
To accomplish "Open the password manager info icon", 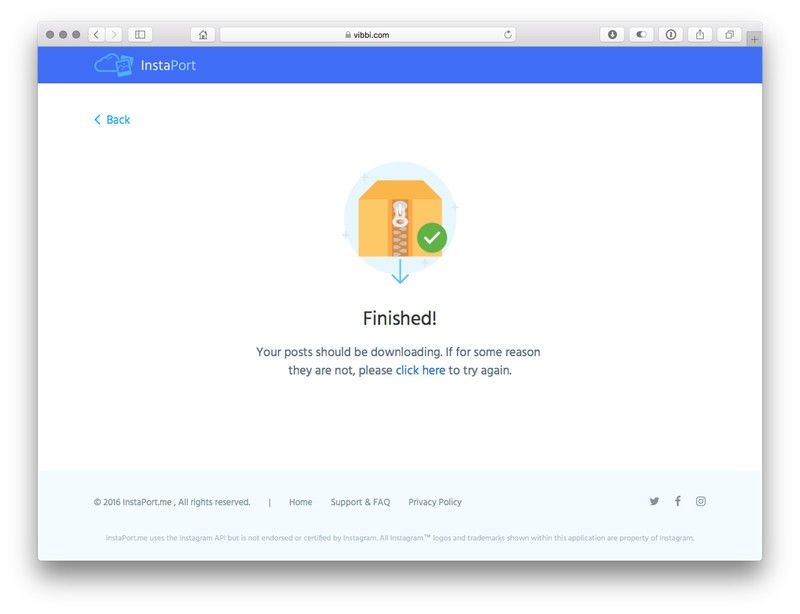I will [671, 35].
